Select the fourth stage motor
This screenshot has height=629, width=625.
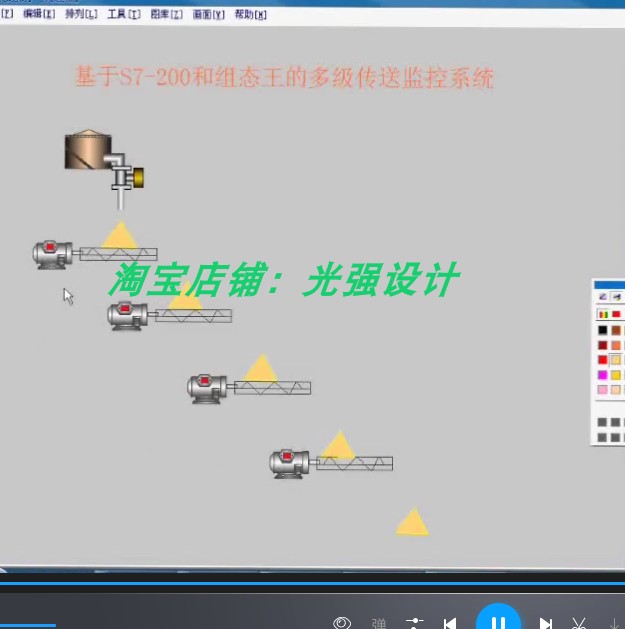tap(289, 464)
